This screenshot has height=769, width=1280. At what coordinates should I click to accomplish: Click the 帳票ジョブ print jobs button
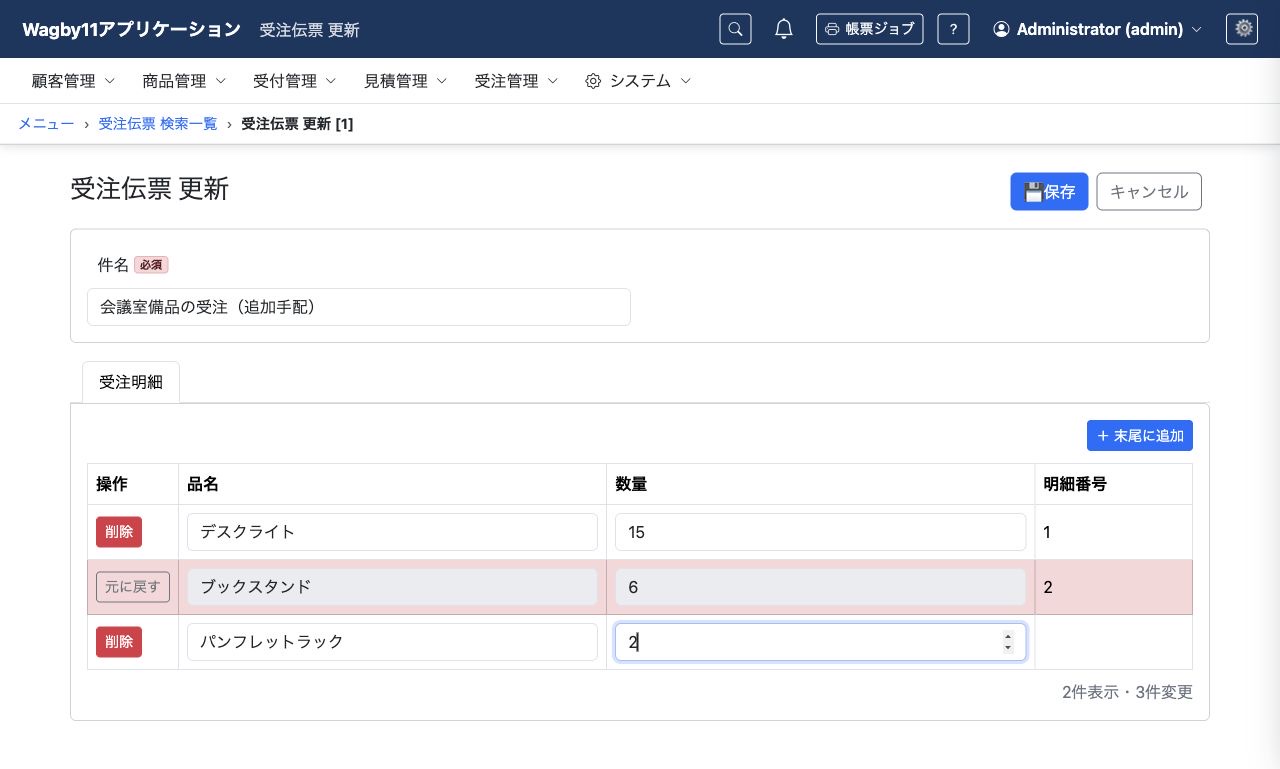[869, 29]
